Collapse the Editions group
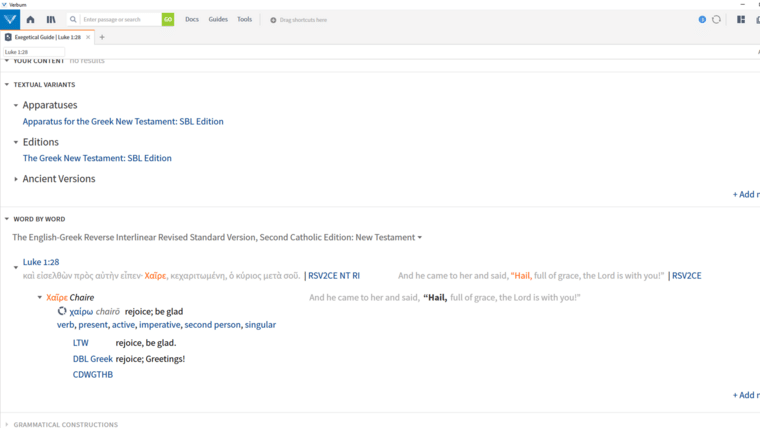This screenshot has width=760, height=428. click(16, 142)
